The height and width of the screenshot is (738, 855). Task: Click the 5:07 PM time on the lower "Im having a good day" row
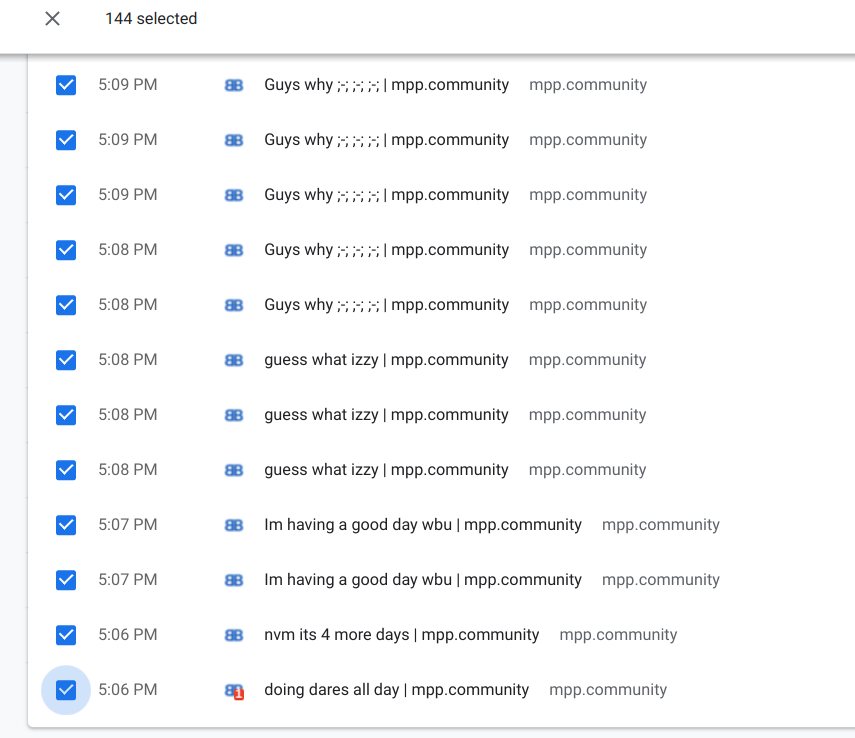(x=128, y=580)
